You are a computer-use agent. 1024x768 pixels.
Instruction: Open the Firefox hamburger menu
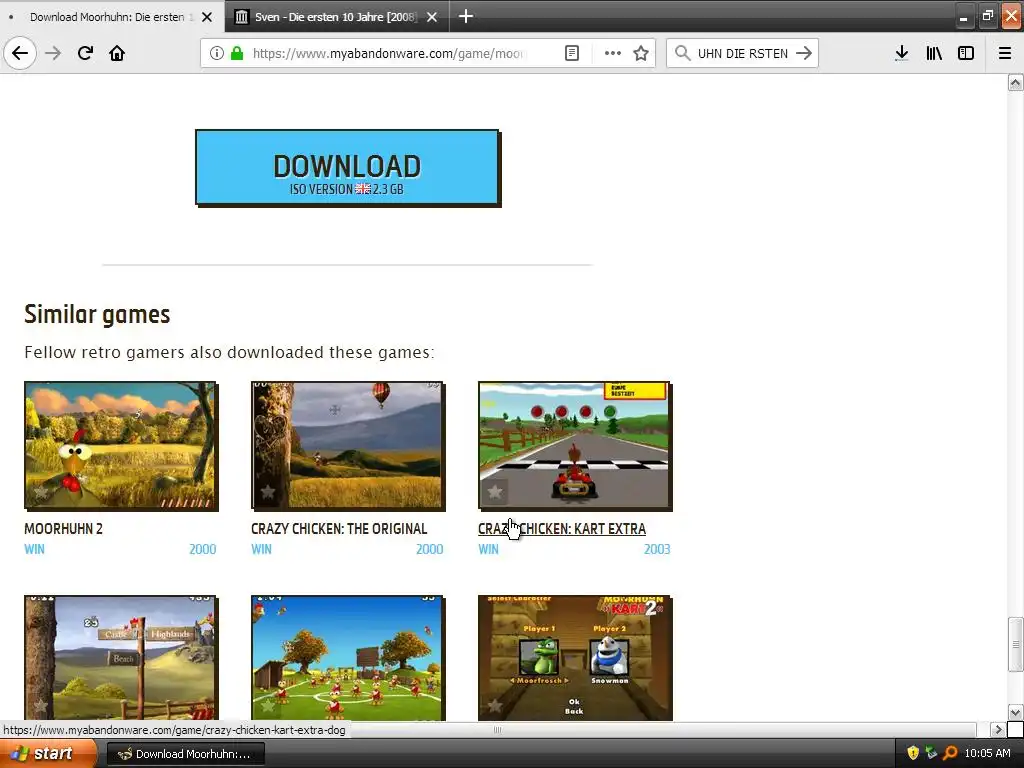coord(1005,53)
